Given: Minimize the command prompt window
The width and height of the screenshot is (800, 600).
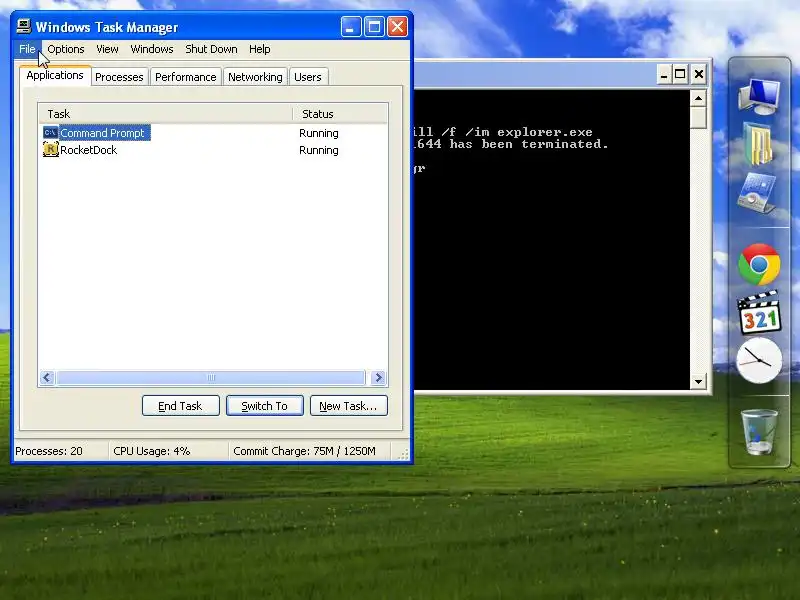Looking at the screenshot, I should click(x=664, y=74).
